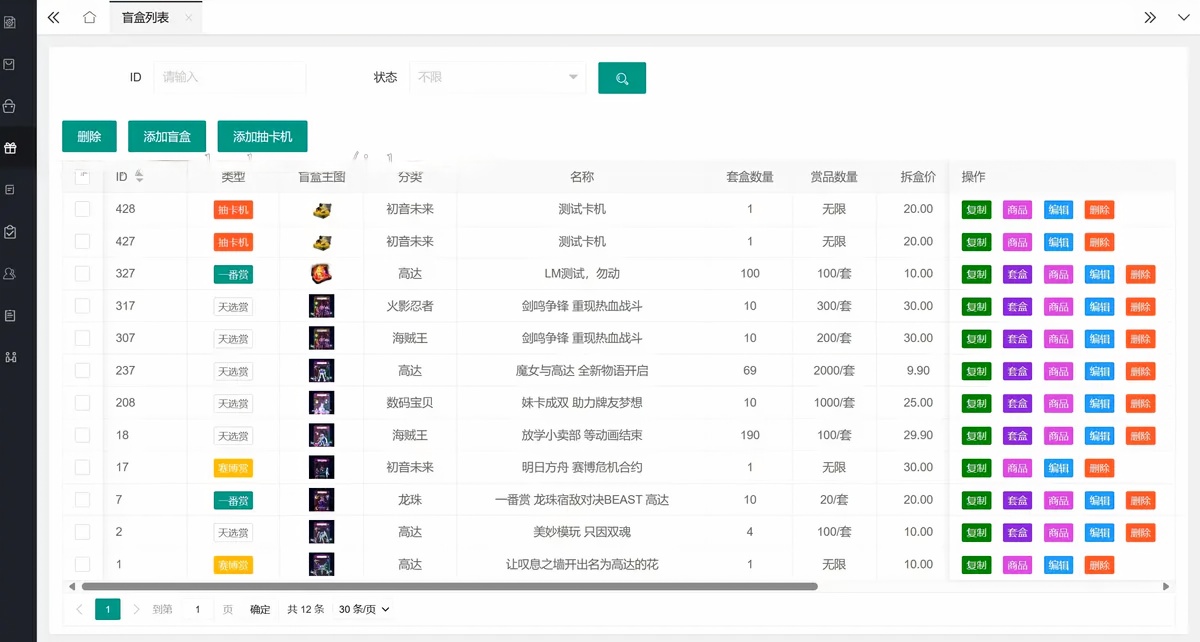Image resolution: width=1200 pixels, height=642 pixels.
Task: Open the gift box sidebar menu
Action: 10,148
